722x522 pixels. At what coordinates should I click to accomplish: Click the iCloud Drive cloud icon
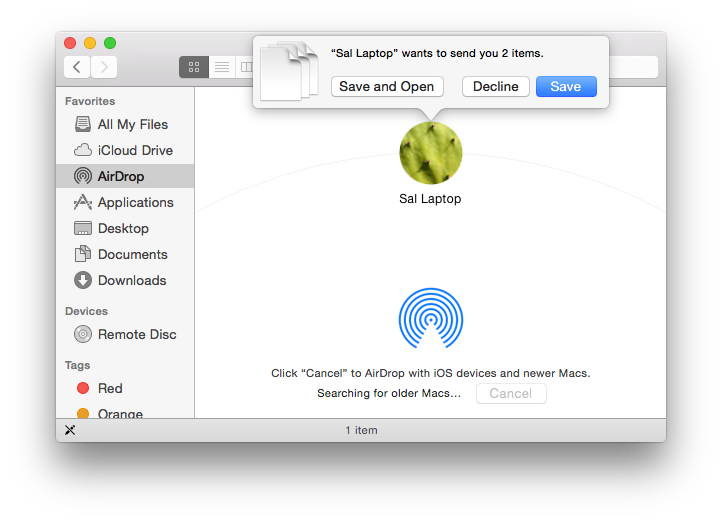[83, 150]
